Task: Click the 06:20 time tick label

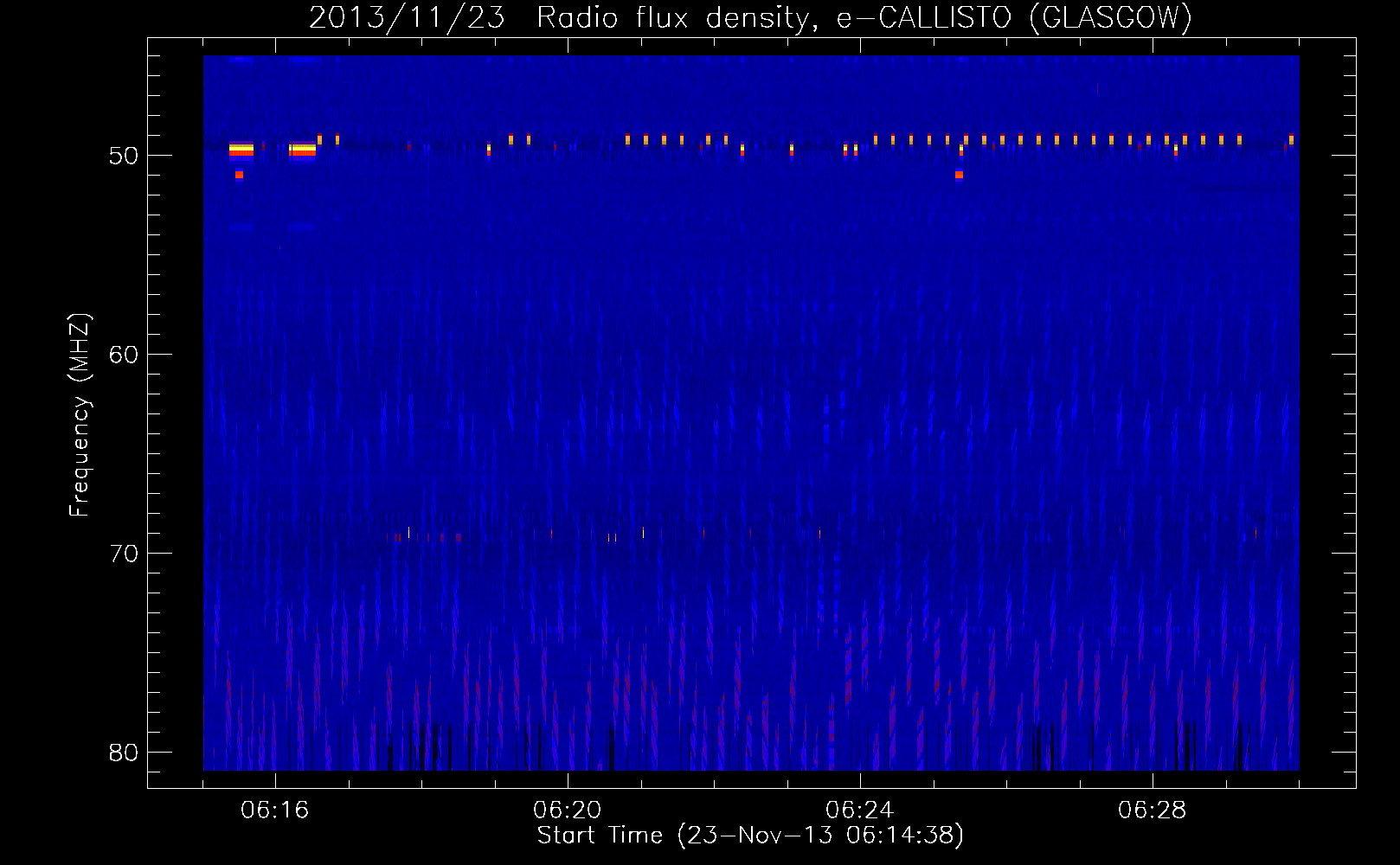Action: point(568,811)
